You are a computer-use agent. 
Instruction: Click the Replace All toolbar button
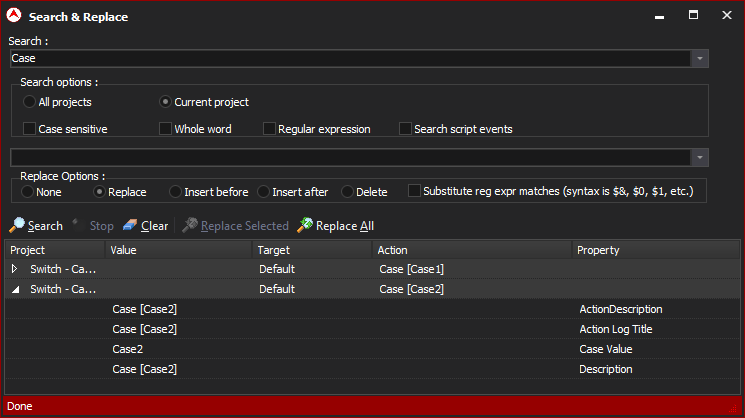(335, 226)
